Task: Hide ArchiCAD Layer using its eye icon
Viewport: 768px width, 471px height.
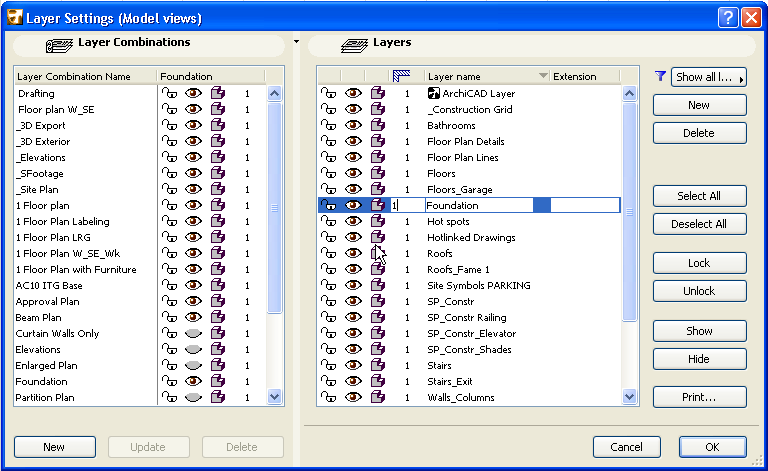Action: [x=353, y=93]
